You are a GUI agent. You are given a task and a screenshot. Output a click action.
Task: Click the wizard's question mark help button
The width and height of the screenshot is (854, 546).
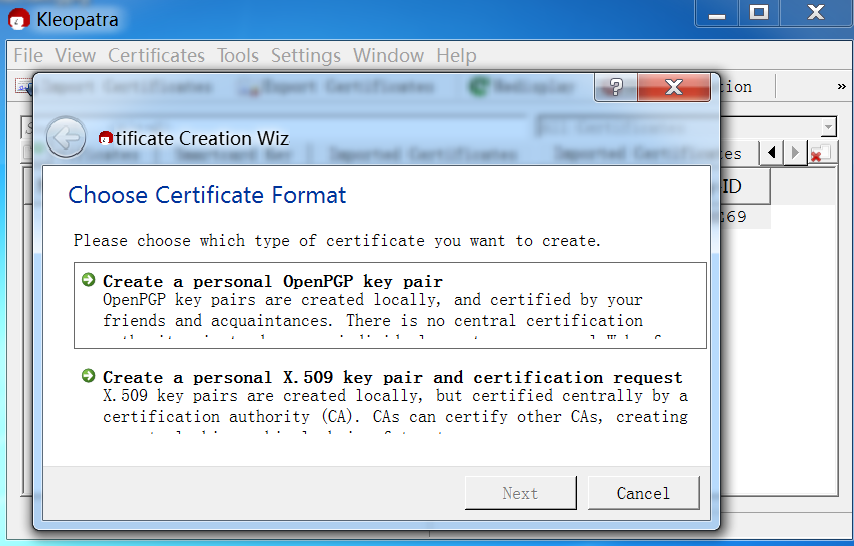616,87
